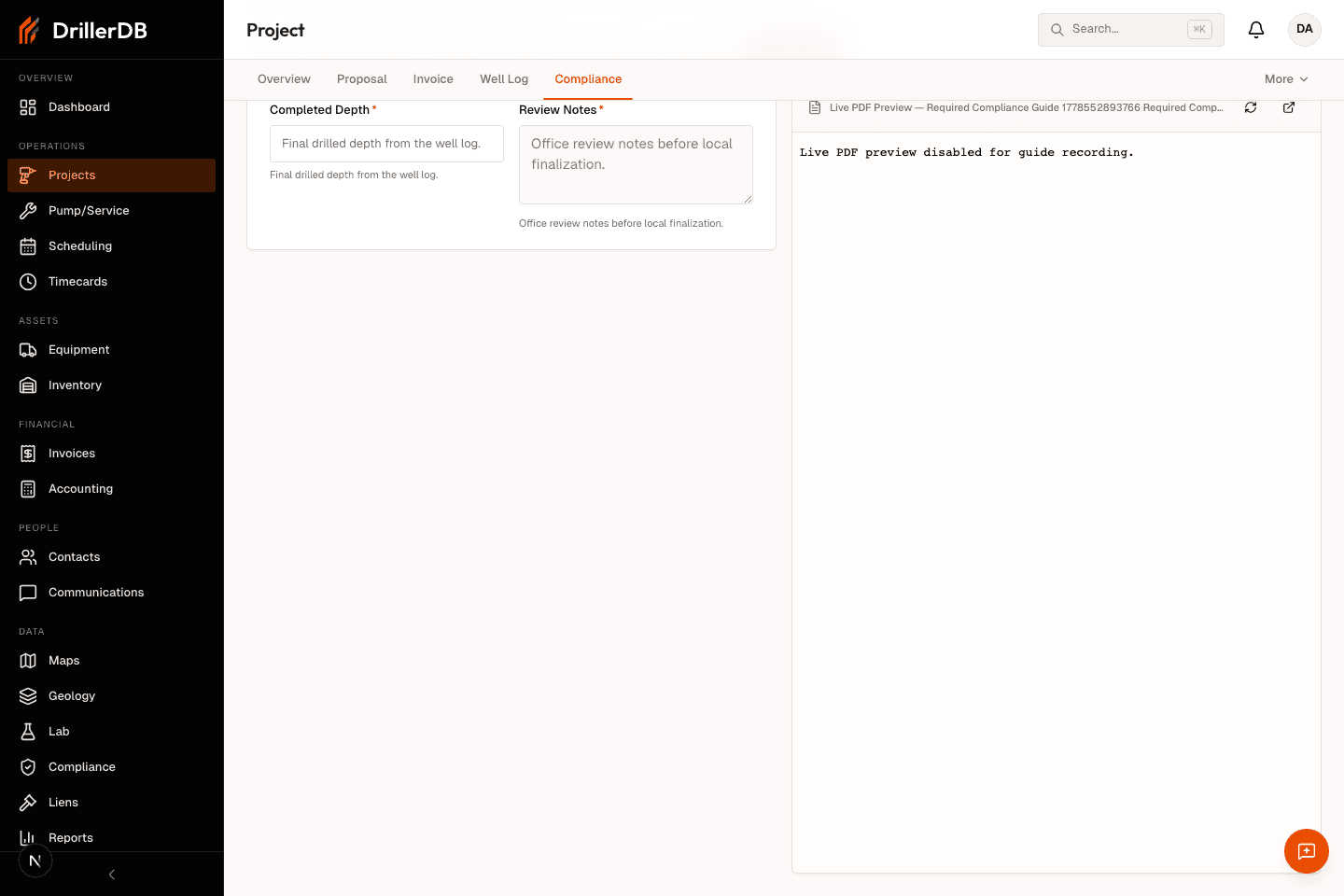Click 'Live PDF preview disabled' message
The height and width of the screenshot is (896, 1344).
coord(966,152)
